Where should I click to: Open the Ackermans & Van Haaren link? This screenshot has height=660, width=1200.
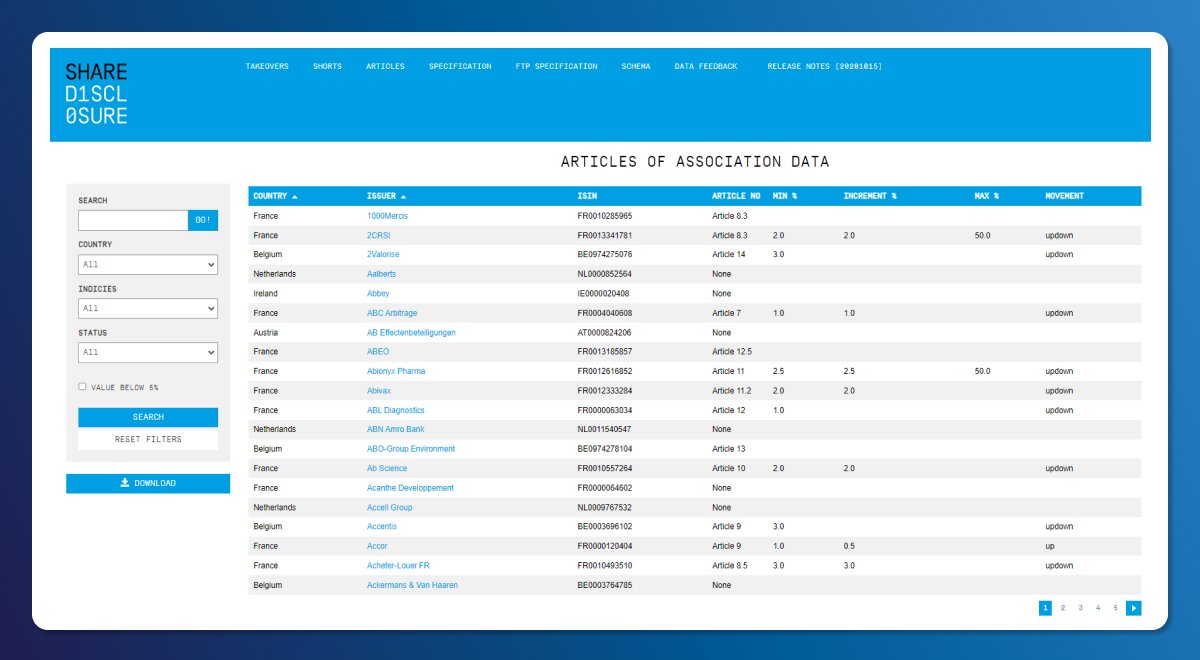(x=412, y=585)
